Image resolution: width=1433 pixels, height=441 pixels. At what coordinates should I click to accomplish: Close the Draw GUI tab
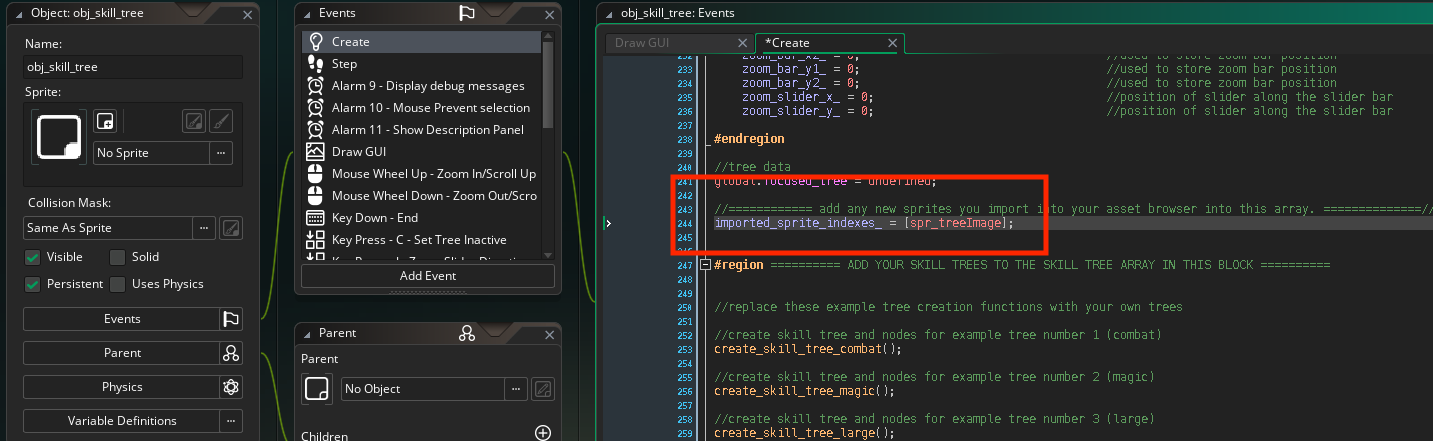[742, 43]
